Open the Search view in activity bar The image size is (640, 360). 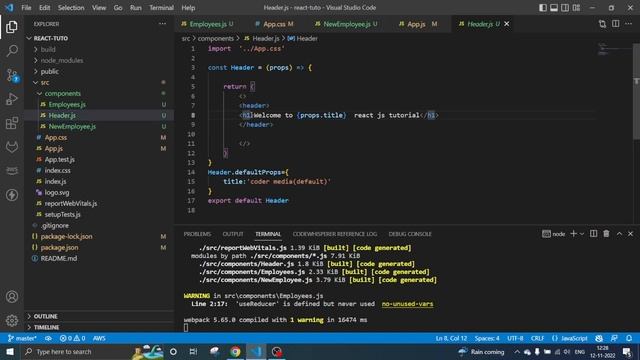pyautogui.click(x=12, y=51)
